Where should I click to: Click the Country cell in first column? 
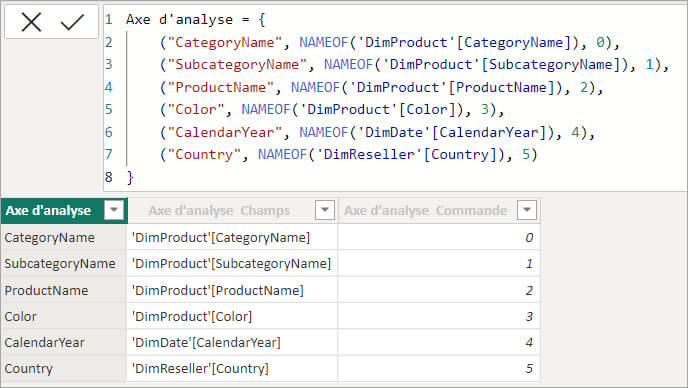(64, 368)
